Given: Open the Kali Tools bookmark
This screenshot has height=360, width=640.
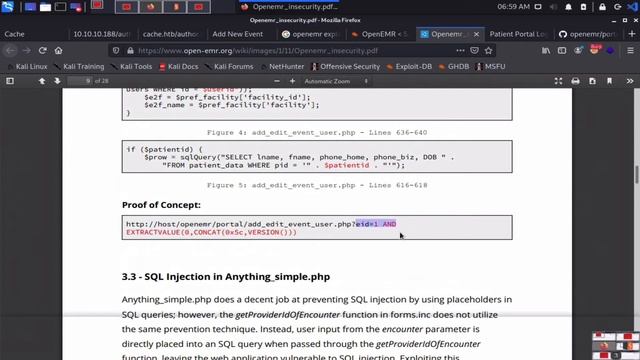Looking at the screenshot, I should pyautogui.click(x=132, y=67).
